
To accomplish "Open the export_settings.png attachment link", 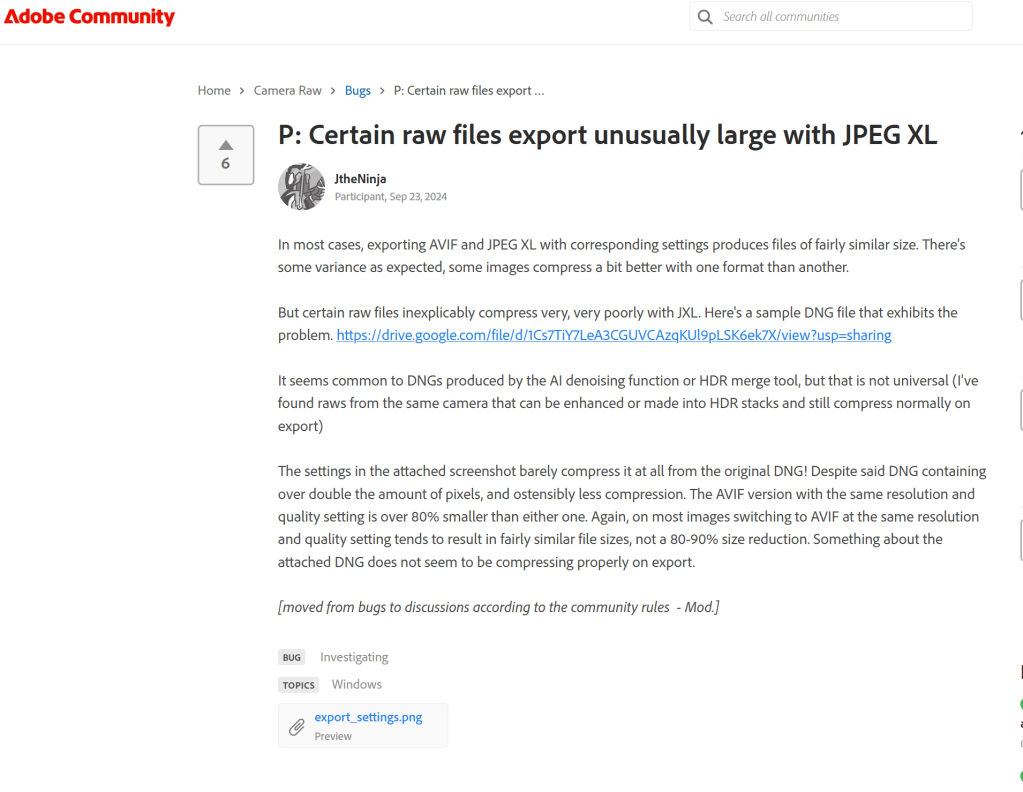I will tap(368, 717).
